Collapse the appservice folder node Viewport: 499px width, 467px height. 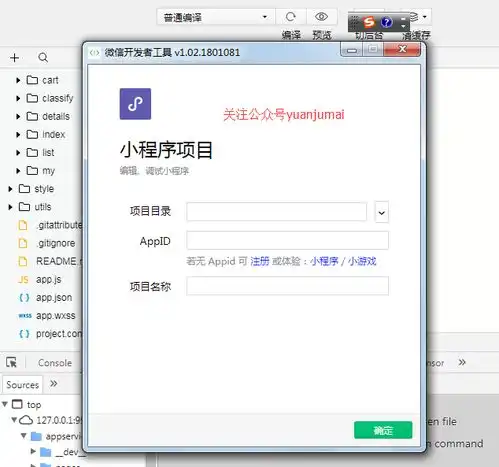(24, 436)
